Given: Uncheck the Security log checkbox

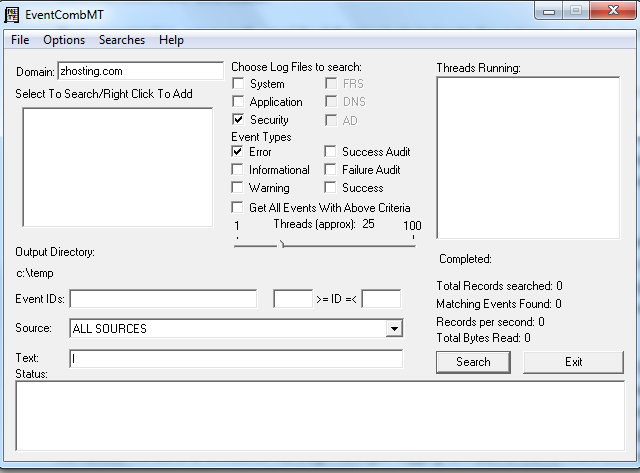Looking at the screenshot, I should click(238, 119).
